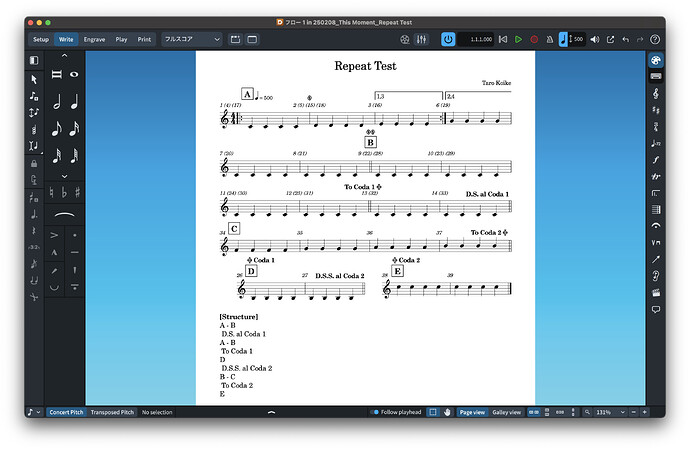Open the Dynamics panel
Image resolution: width=690 pixels, height=449 pixels.
click(x=656, y=160)
